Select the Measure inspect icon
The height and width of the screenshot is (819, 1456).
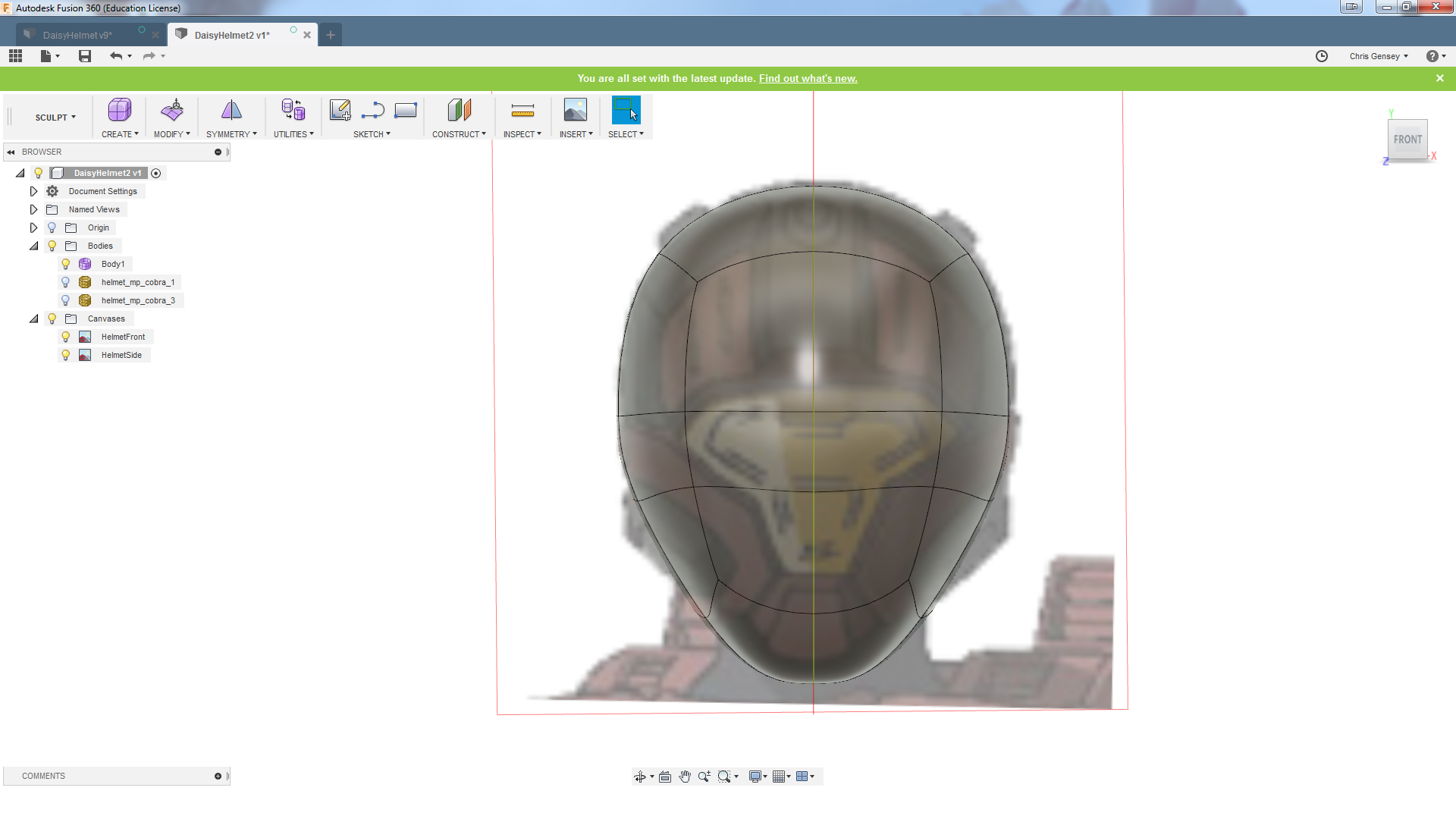522,111
